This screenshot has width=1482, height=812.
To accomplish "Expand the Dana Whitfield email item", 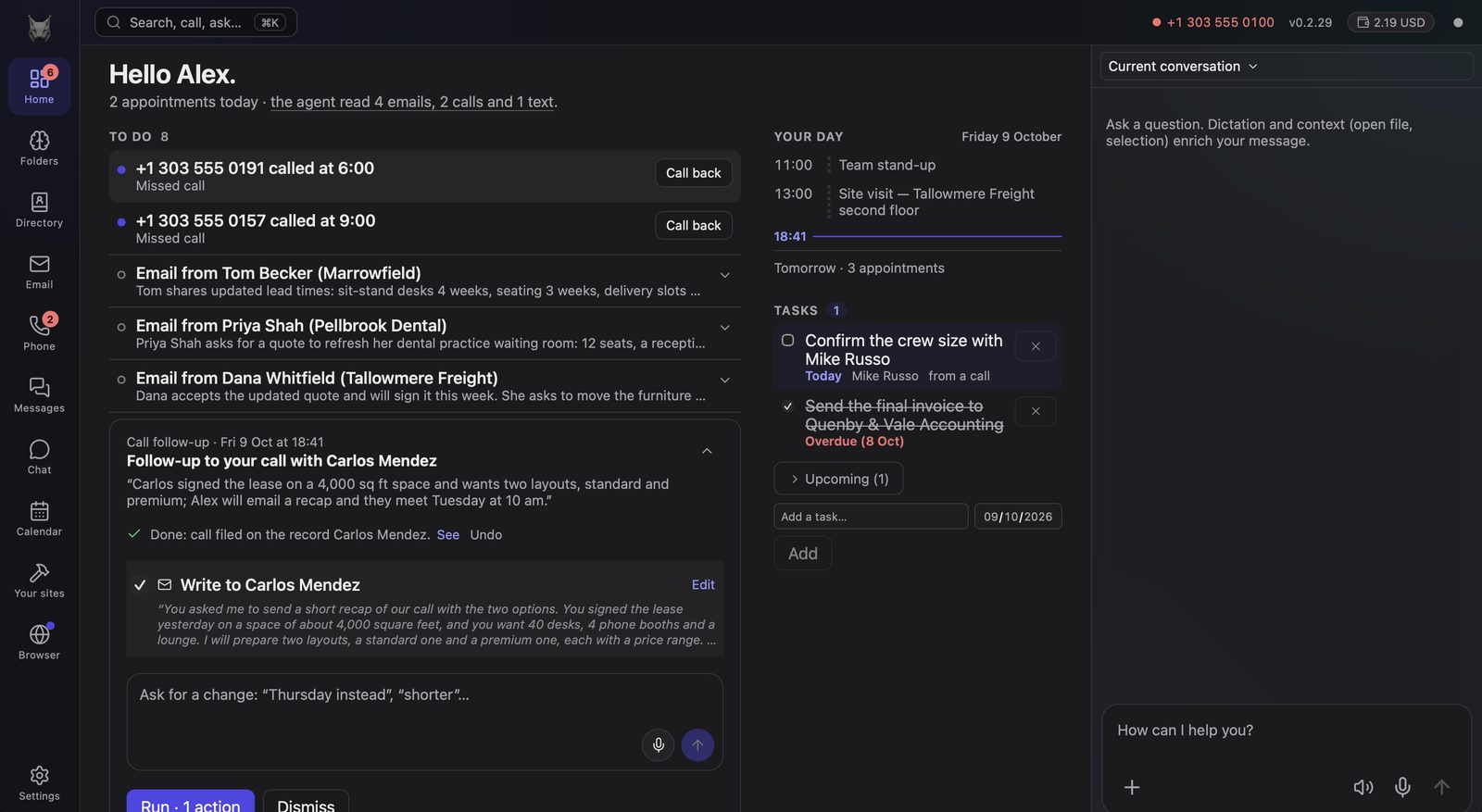I will point(725,381).
